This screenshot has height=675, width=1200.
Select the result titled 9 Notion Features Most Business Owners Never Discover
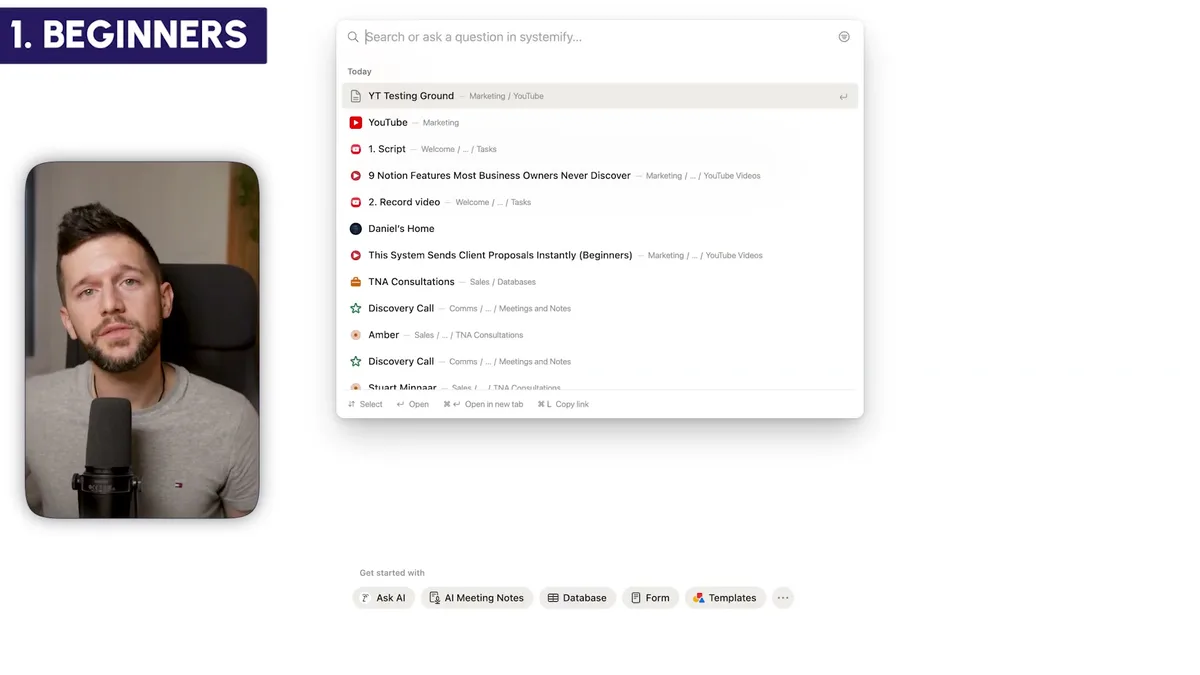(x=499, y=175)
